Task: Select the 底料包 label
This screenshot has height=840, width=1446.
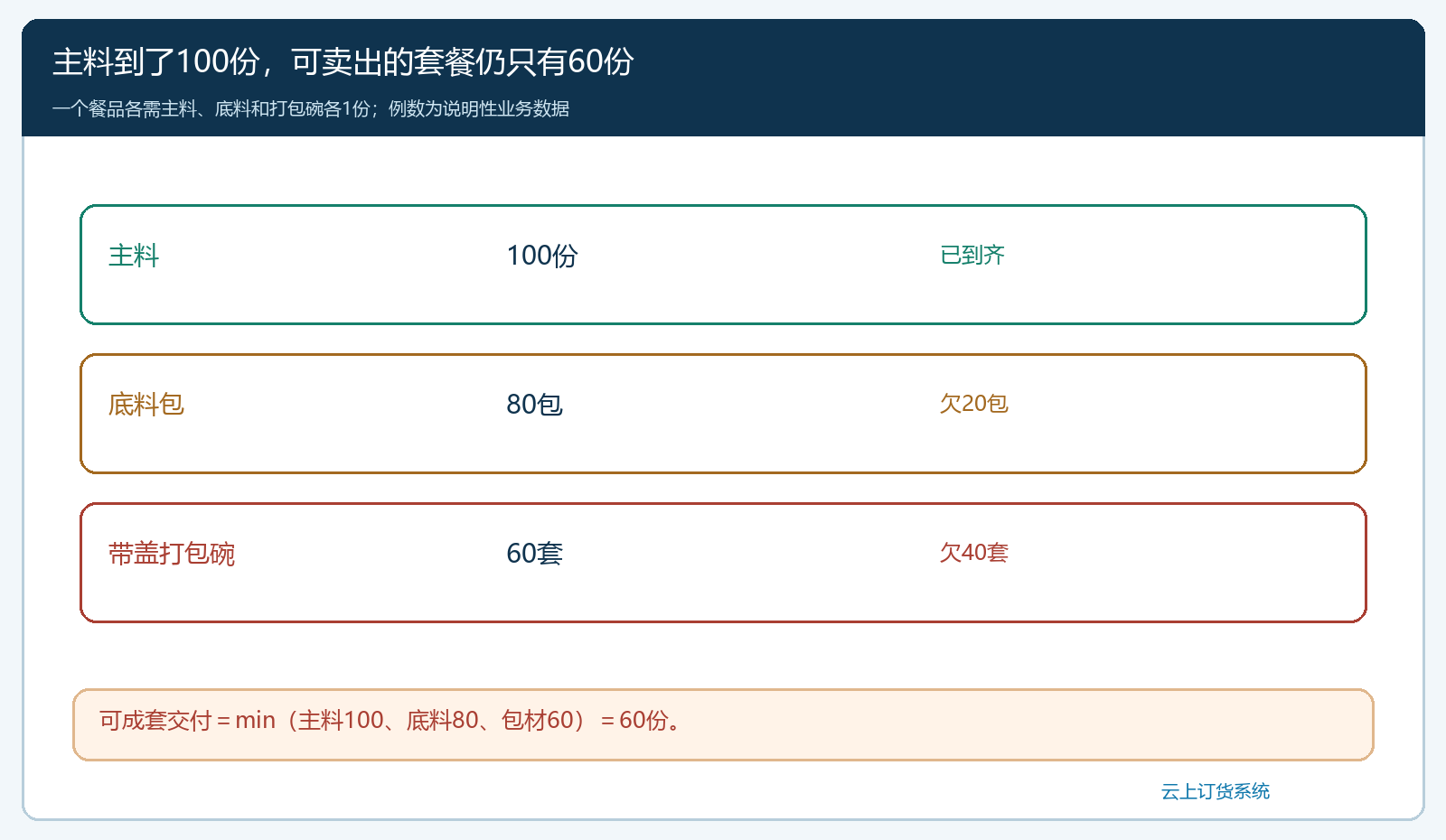Action: coord(146,404)
